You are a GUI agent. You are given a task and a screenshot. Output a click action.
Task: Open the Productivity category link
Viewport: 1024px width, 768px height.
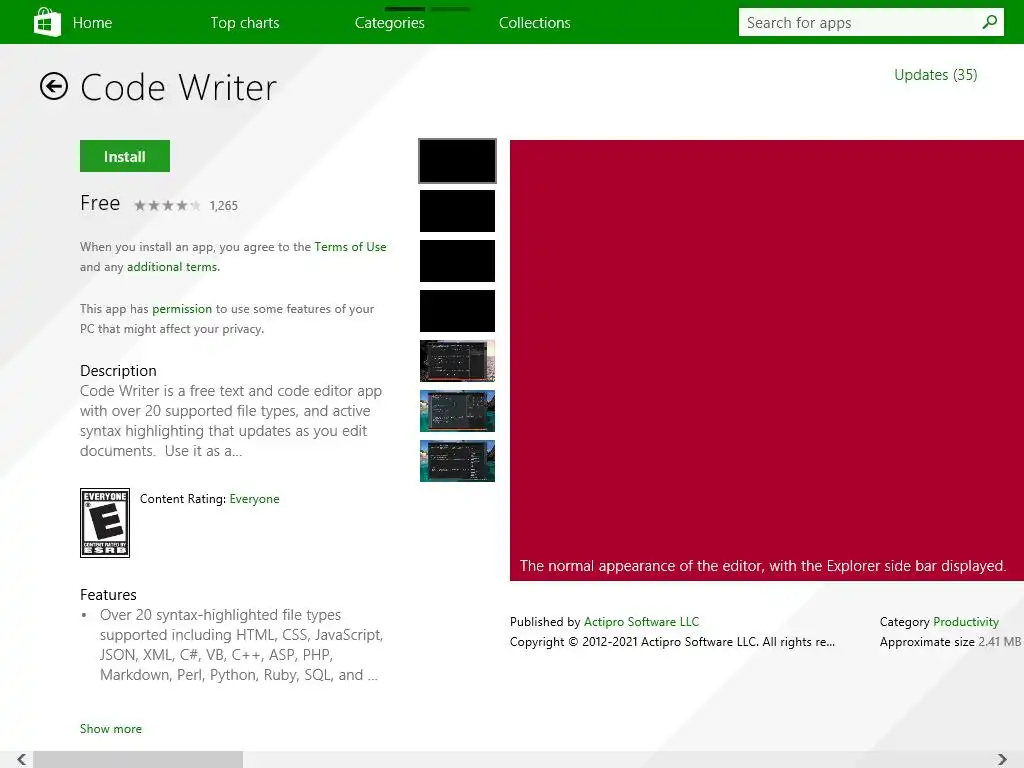tap(966, 622)
